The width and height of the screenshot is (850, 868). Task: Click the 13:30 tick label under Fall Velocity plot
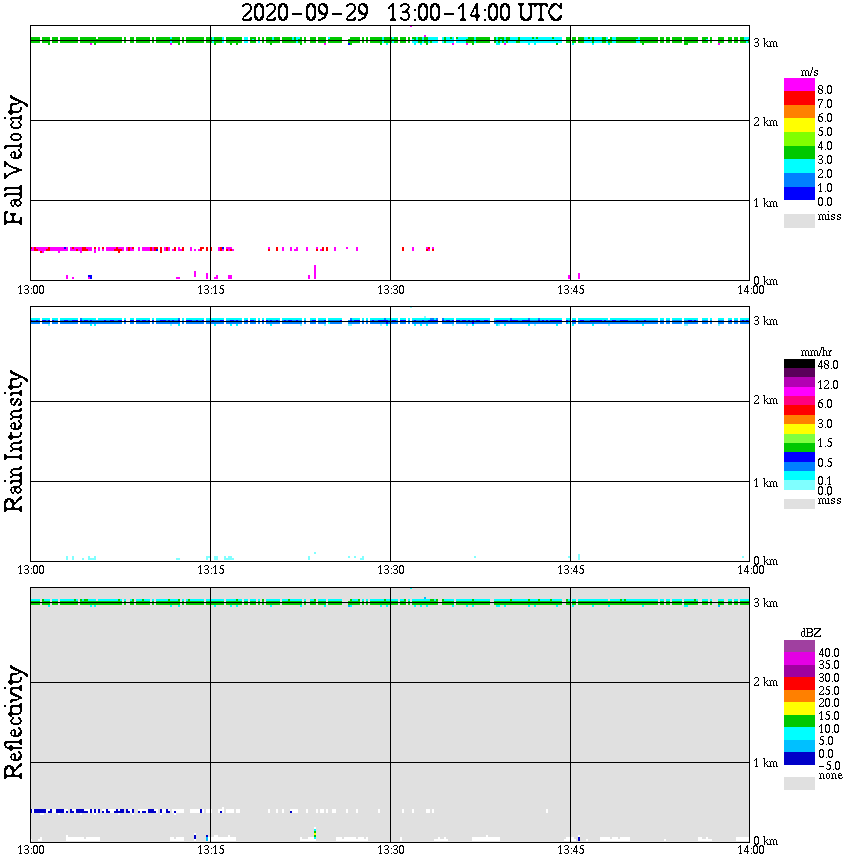[x=390, y=290]
